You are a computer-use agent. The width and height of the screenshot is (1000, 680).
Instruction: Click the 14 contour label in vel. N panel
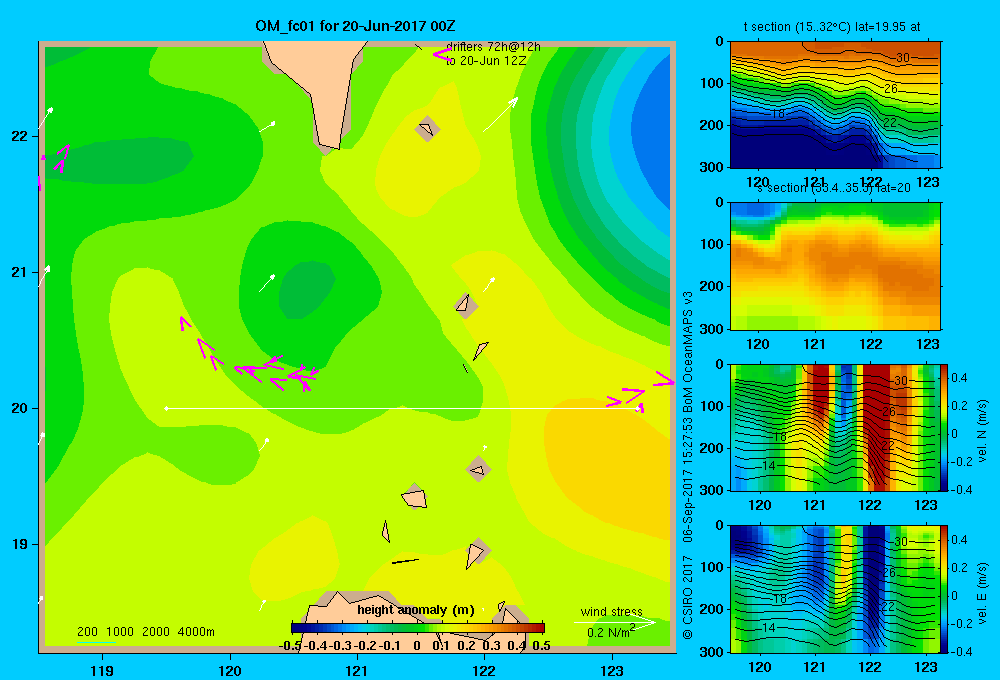tap(769, 465)
